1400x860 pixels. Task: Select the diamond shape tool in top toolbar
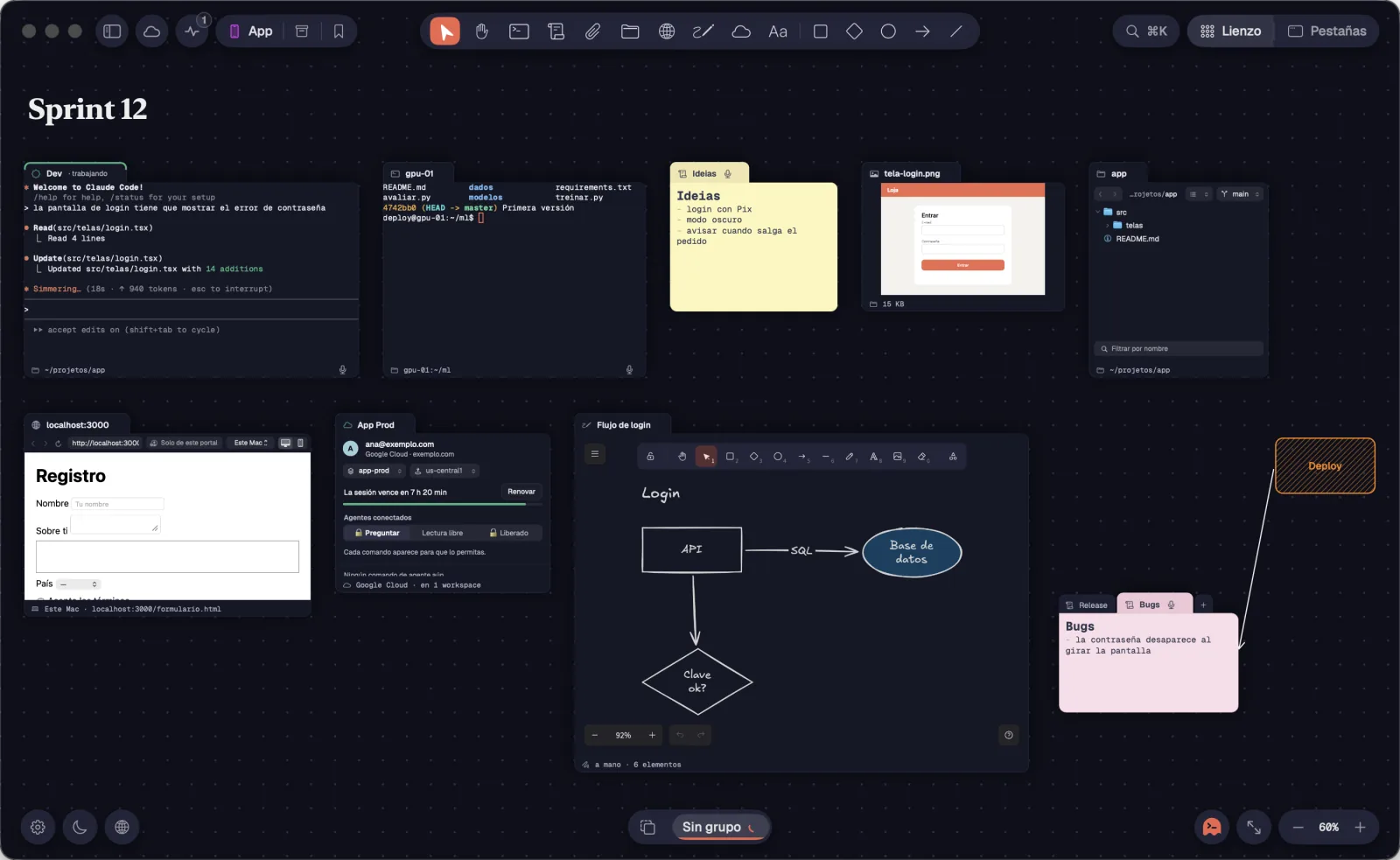pos(854,31)
